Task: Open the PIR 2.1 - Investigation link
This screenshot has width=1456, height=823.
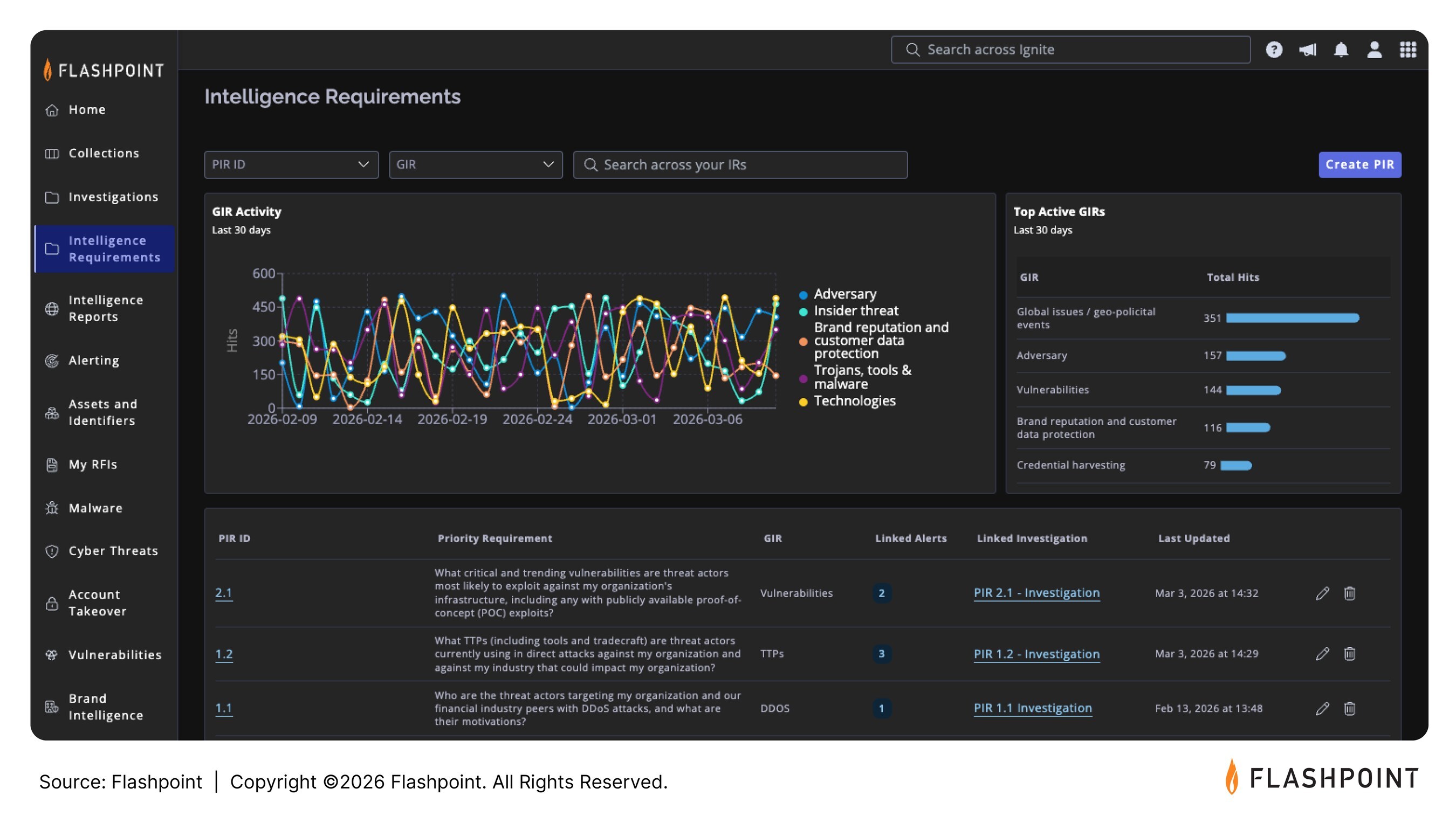Action: pos(1036,593)
